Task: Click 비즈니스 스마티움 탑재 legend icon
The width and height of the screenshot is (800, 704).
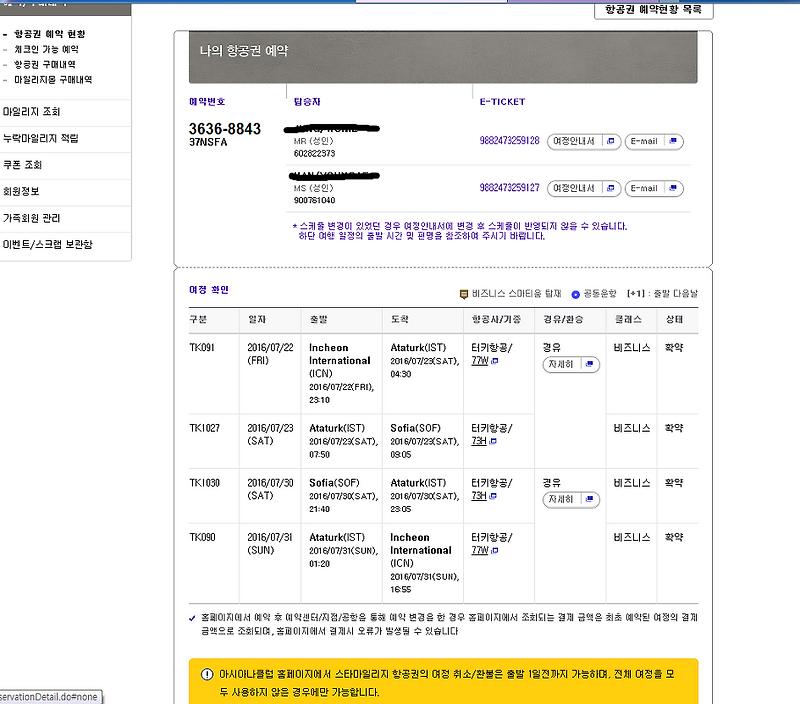Action: [464, 294]
